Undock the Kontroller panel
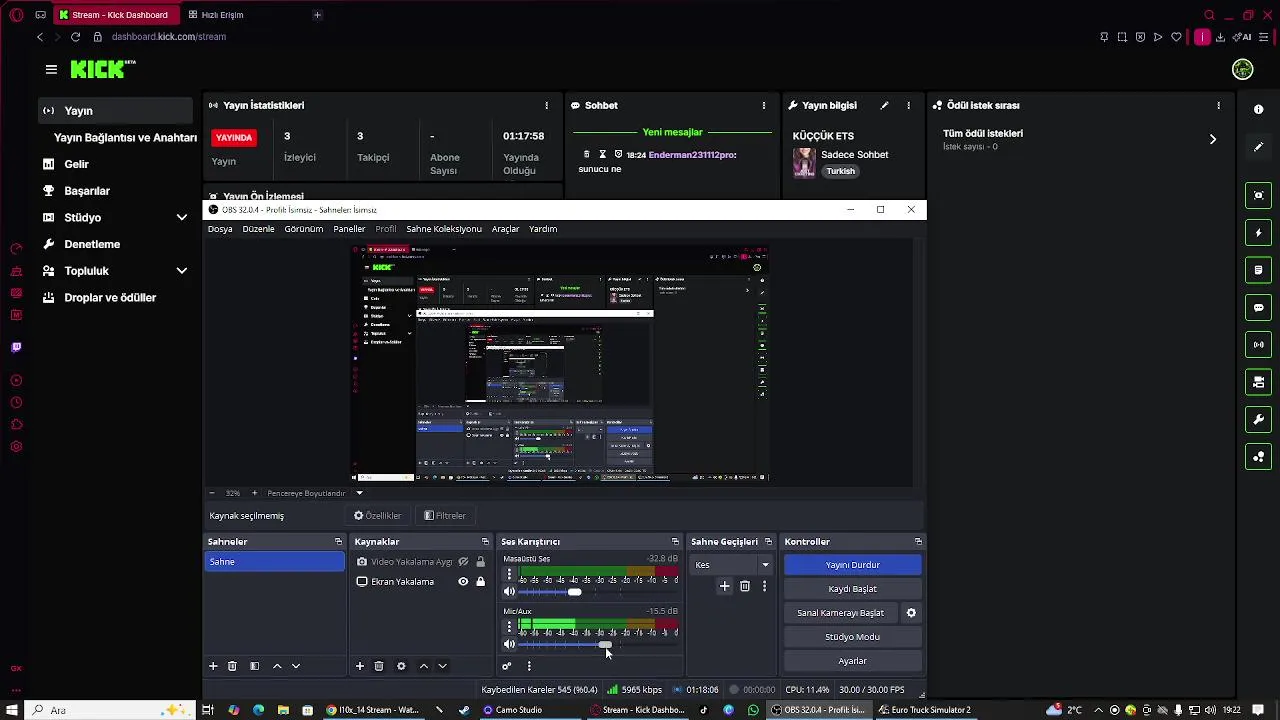Viewport: 1280px width, 720px height. point(918,542)
